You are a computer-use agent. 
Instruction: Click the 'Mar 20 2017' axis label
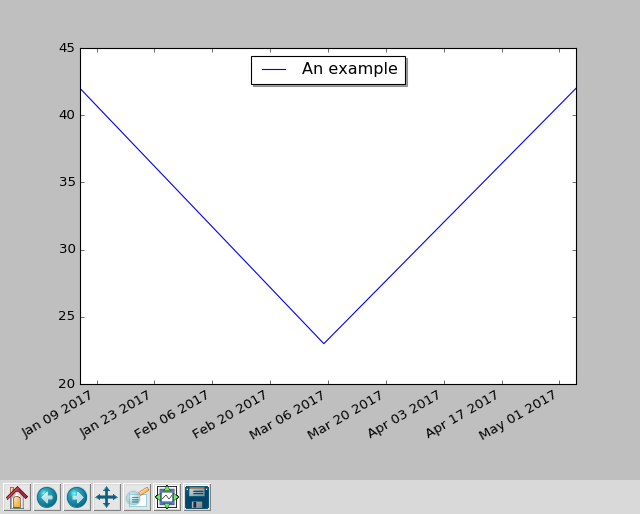(345, 414)
